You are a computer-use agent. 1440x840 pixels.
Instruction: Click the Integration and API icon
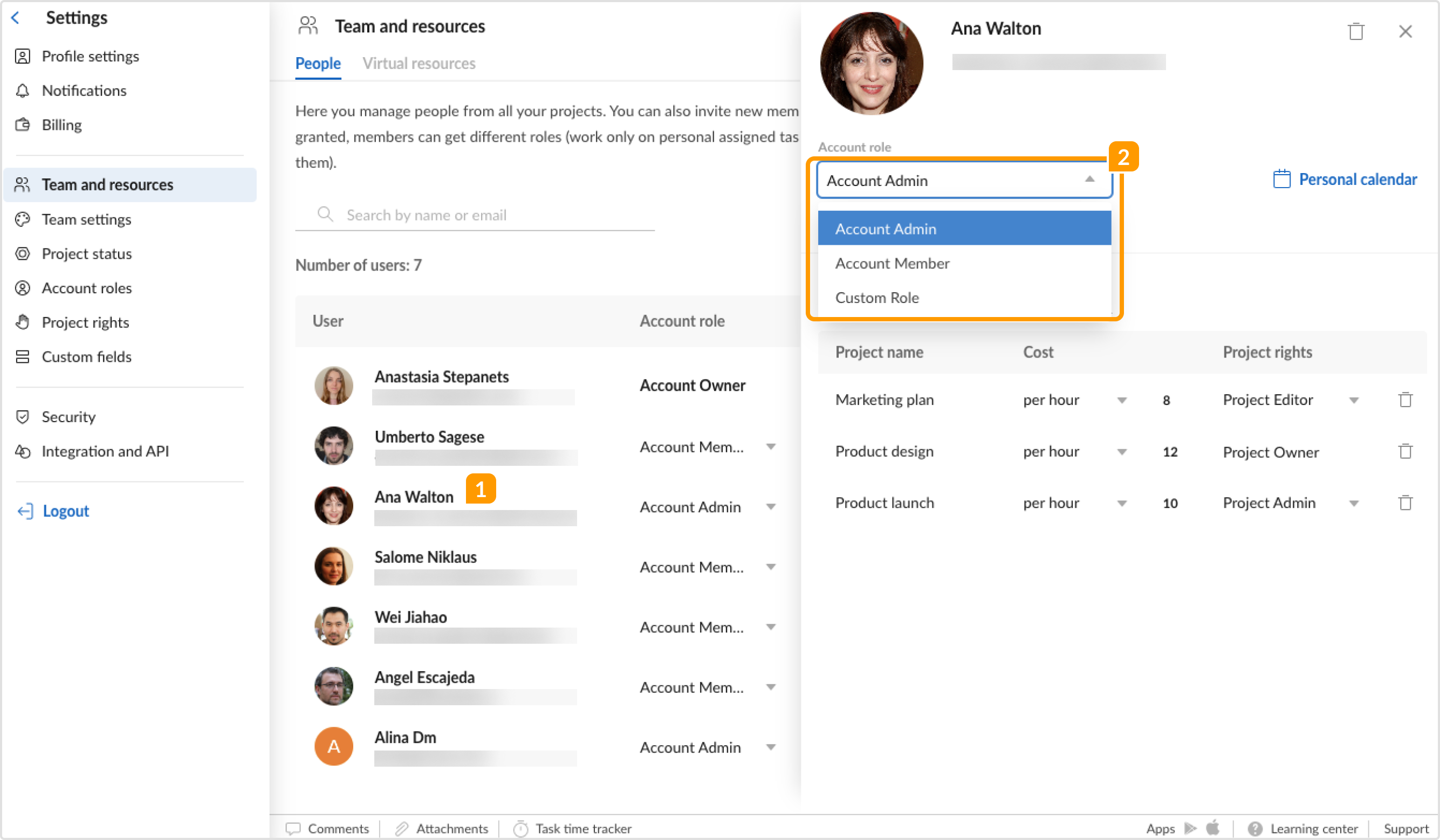tap(23, 451)
